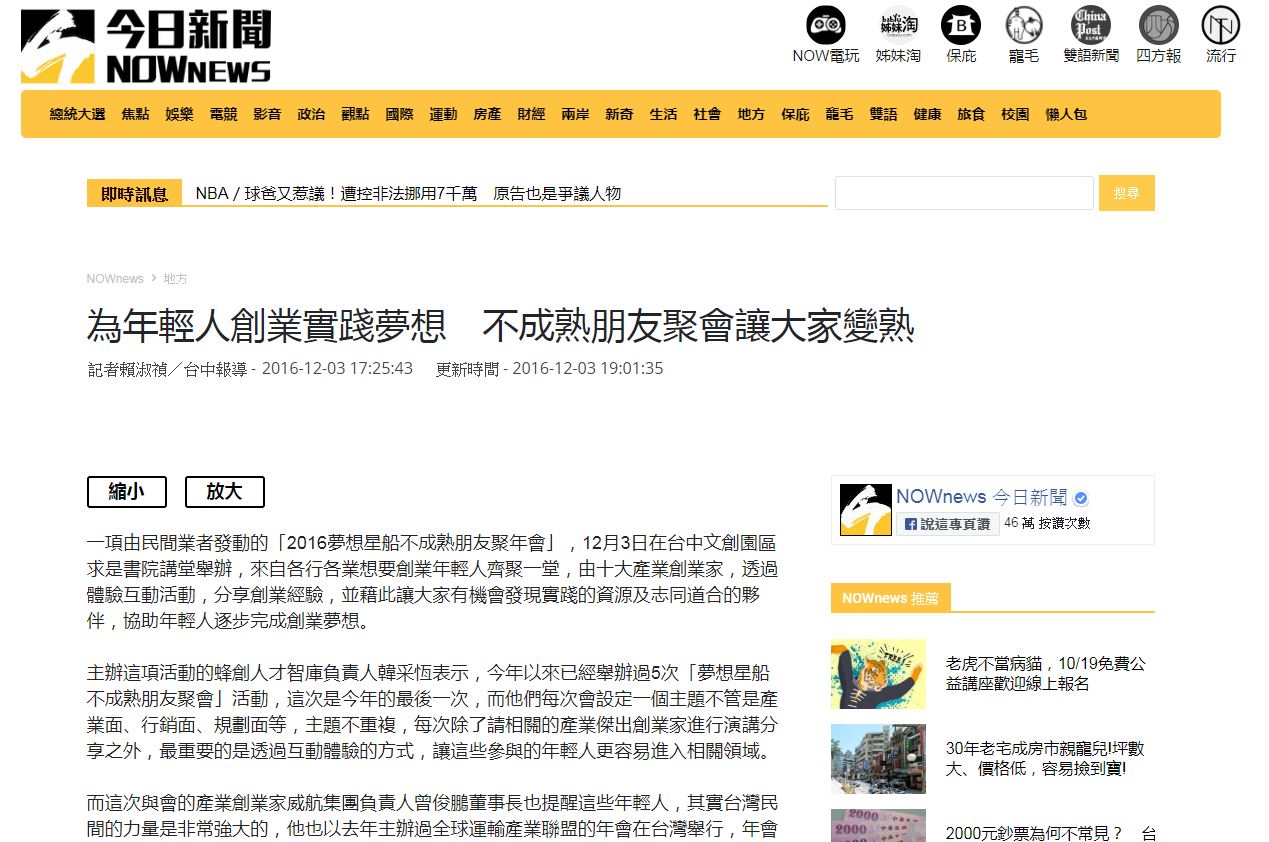
Task: Click the 保庇 circular icon
Action: (x=960, y=26)
